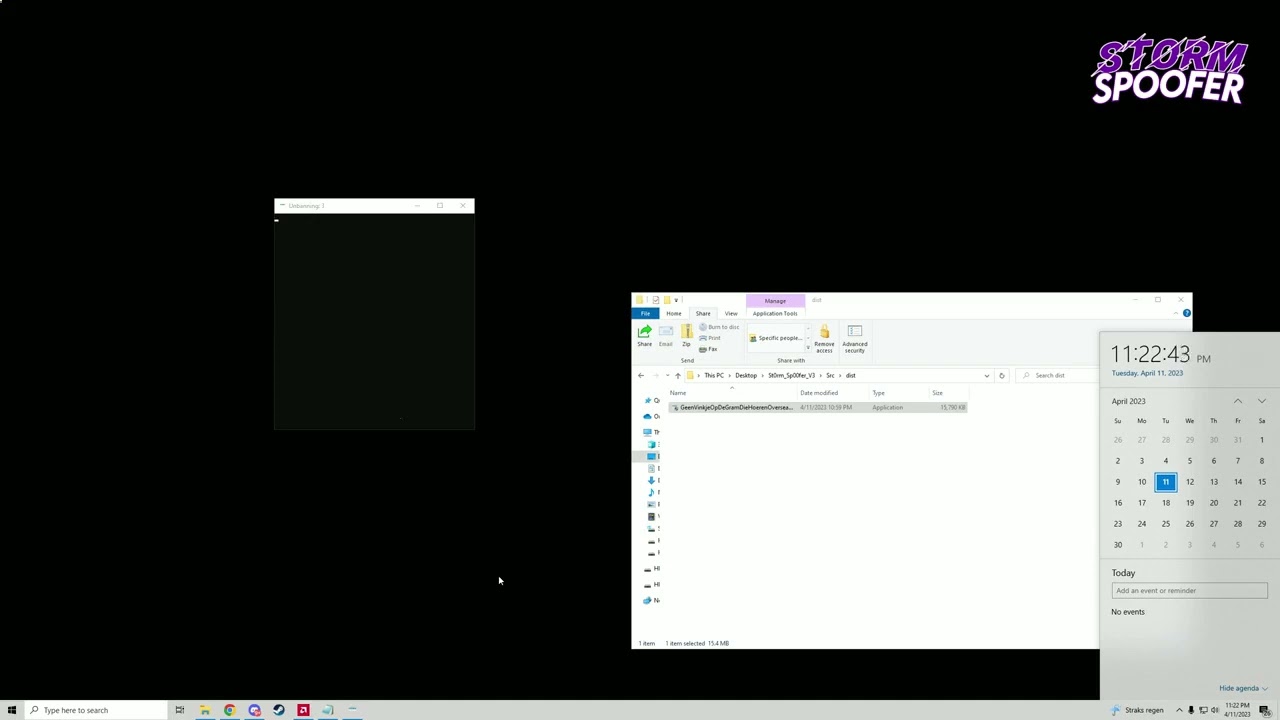Select GeenVinkjeOpDeGram application file

(818, 407)
